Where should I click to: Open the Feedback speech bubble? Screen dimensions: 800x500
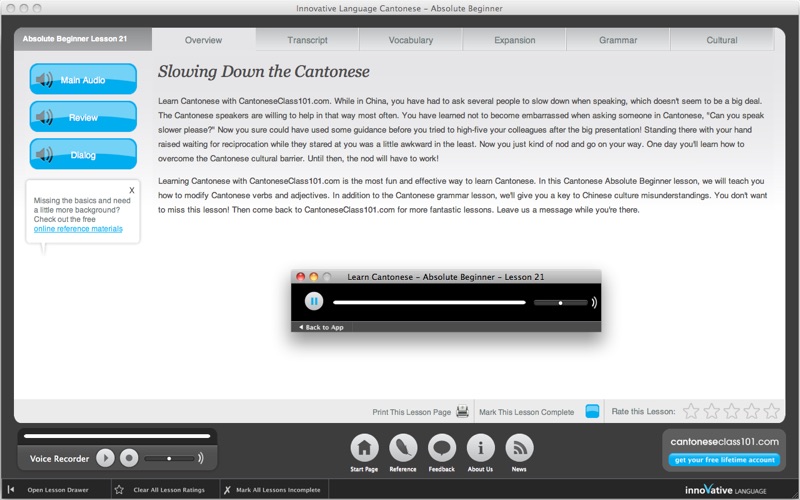[x=442, y=448]
